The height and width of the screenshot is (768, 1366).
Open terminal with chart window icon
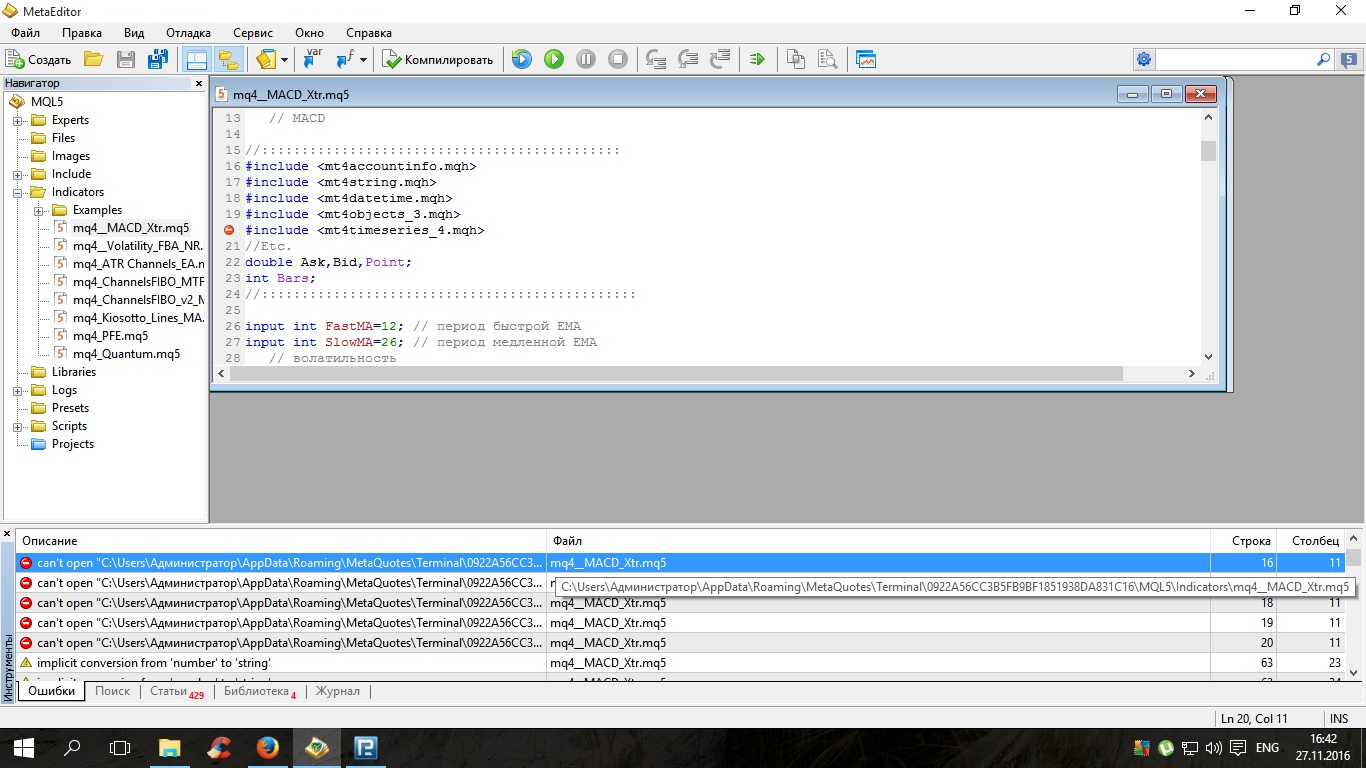[x=866, y=60]
